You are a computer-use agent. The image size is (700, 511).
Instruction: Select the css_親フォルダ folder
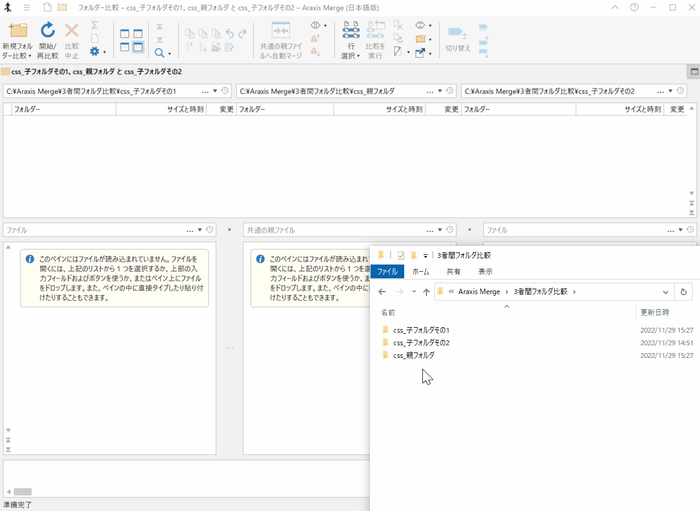413,355
